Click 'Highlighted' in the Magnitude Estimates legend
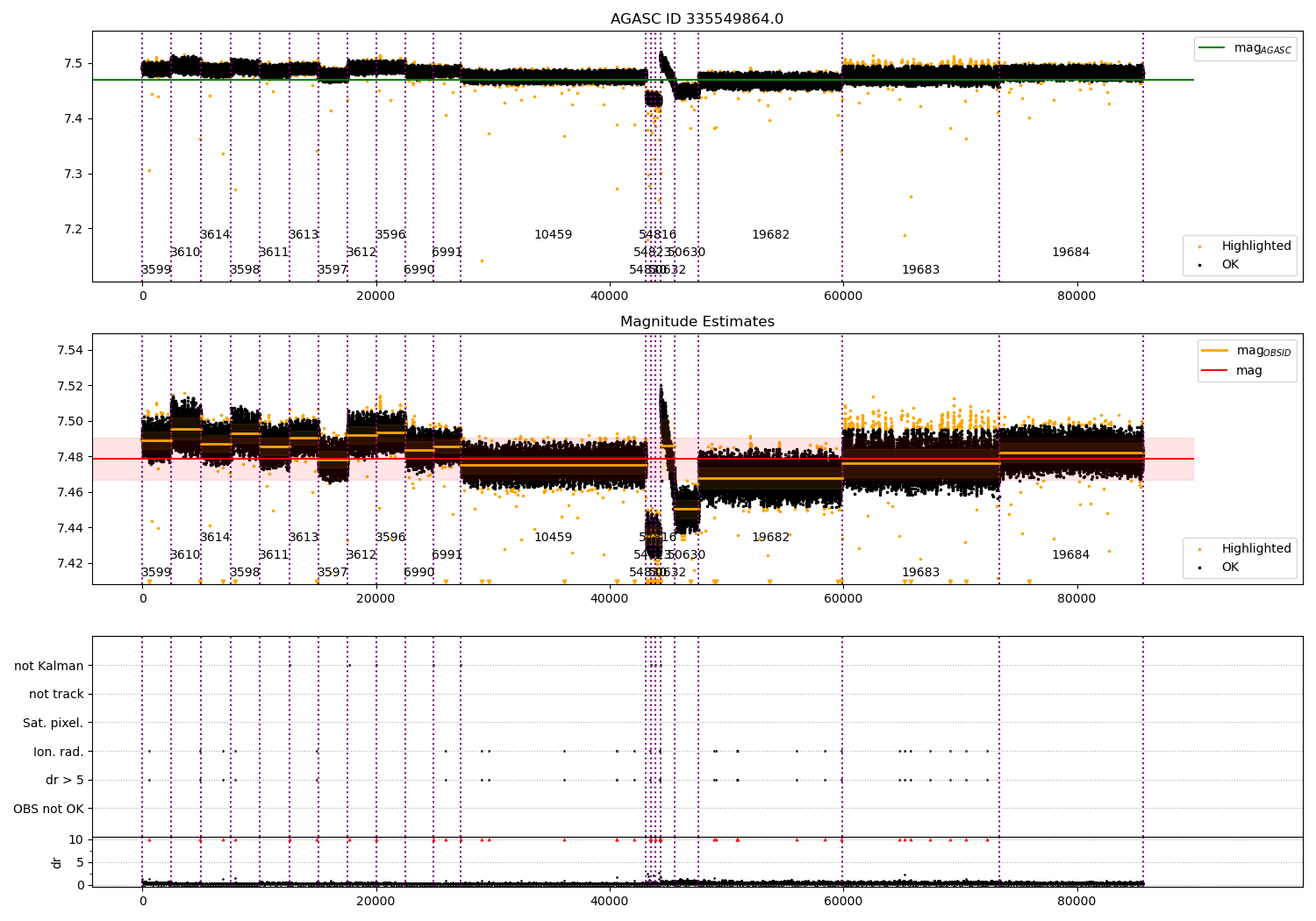1316x921 pixels. [1256, 549]
